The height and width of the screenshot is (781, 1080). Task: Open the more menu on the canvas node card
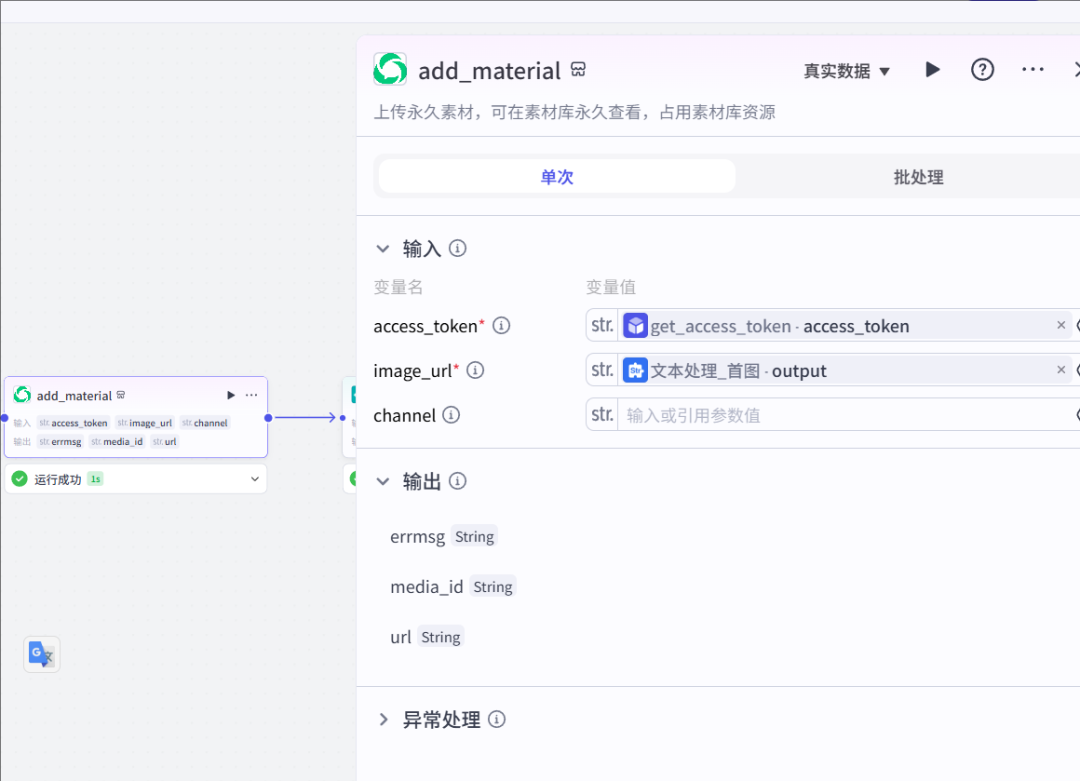(251, 395)
